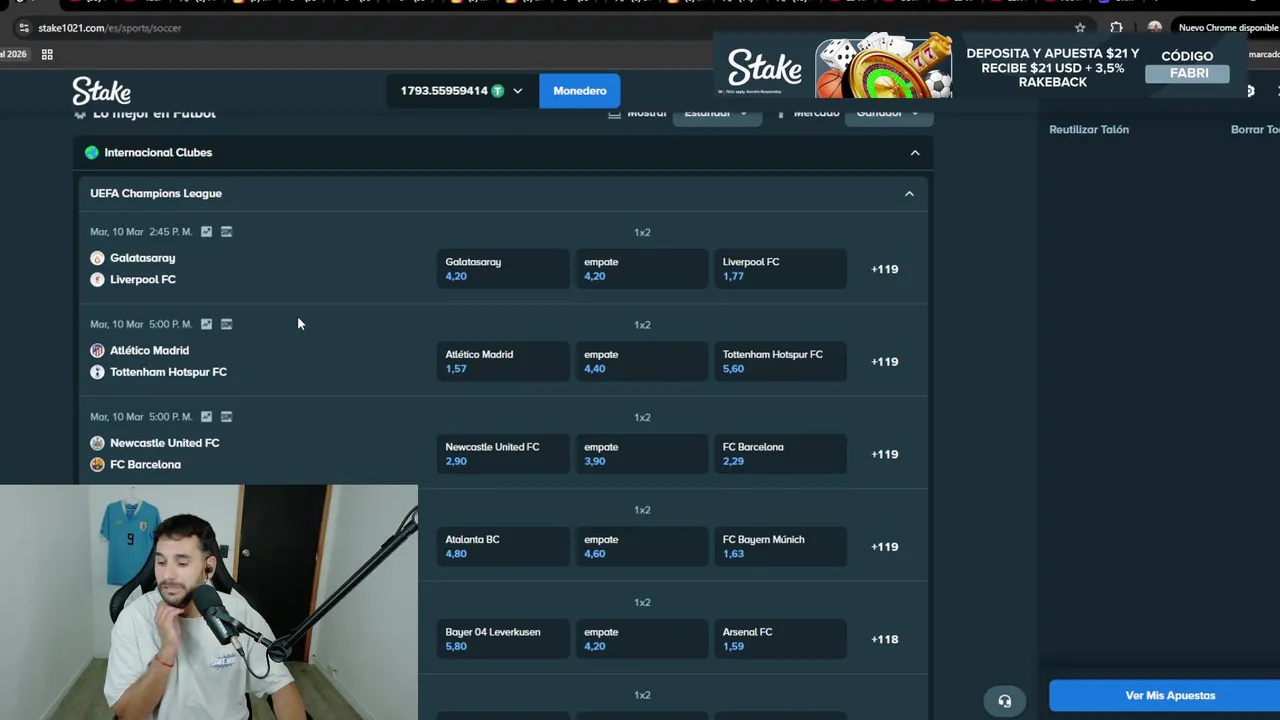Image resolution: width=1280 pixels, height=720 pixels.
Task: Open live support via the headset icon
Action: [x=1005, y=701]
